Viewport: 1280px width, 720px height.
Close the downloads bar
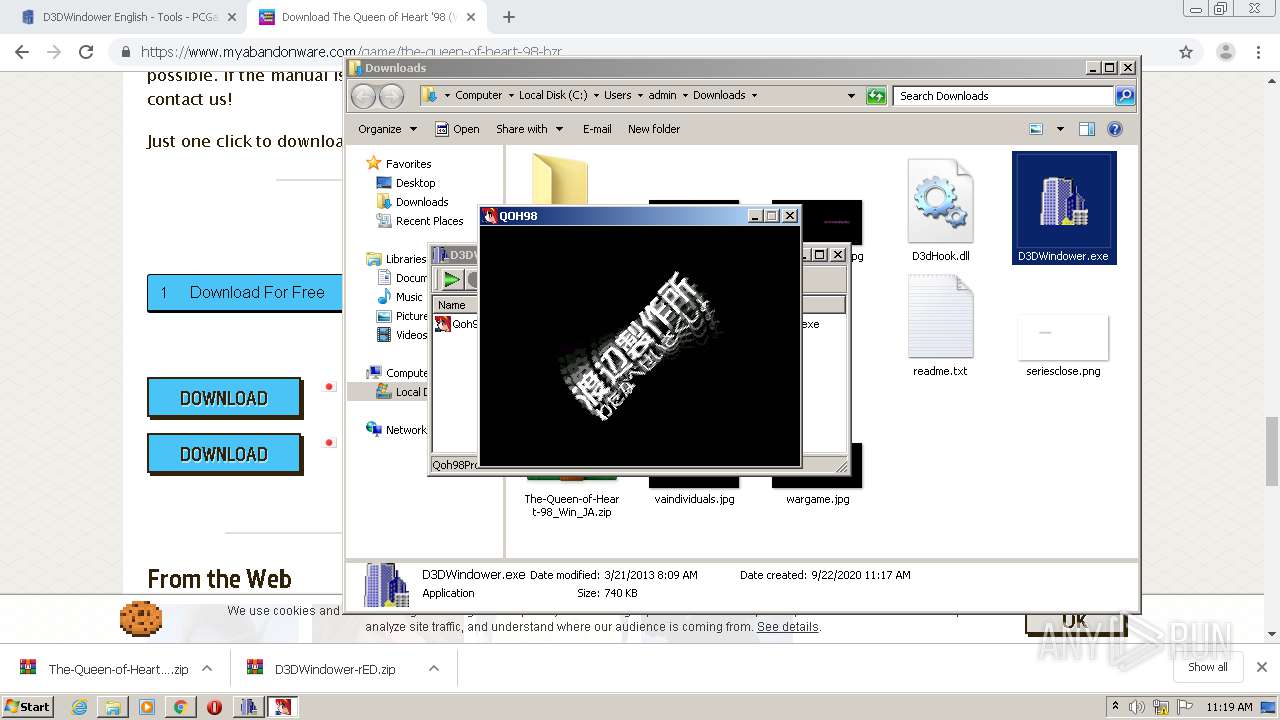coord(1262,667)
